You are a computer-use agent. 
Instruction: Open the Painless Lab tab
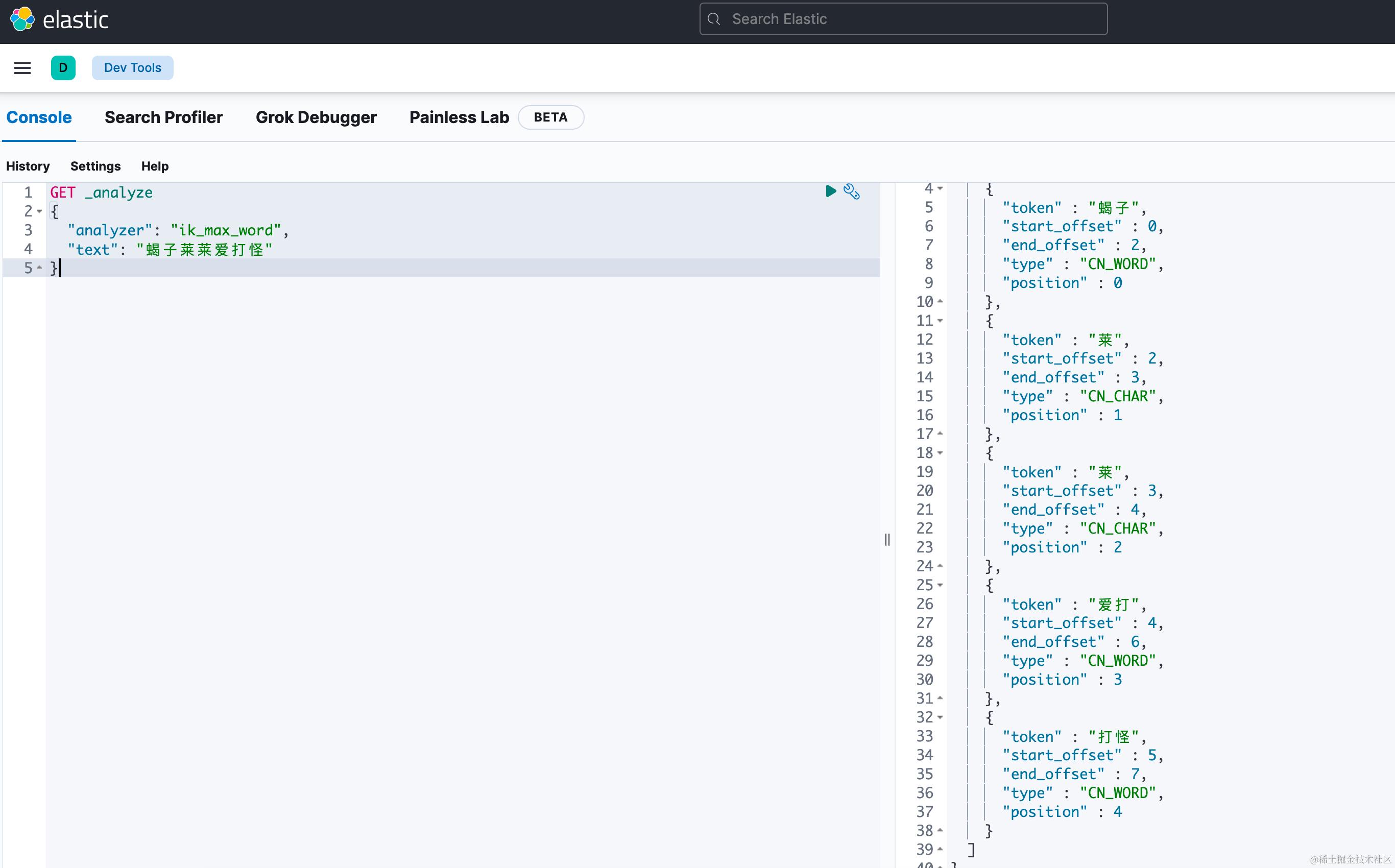(x=459, y=117)
